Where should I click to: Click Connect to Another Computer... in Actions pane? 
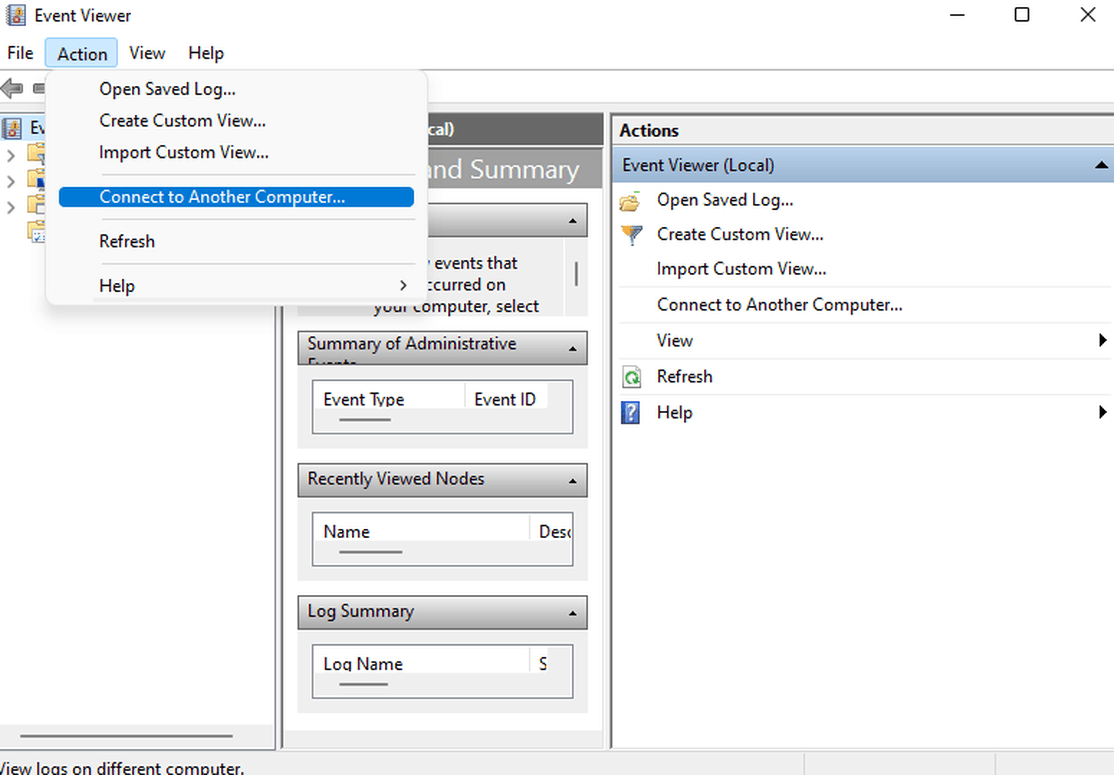tap(779, 305)
